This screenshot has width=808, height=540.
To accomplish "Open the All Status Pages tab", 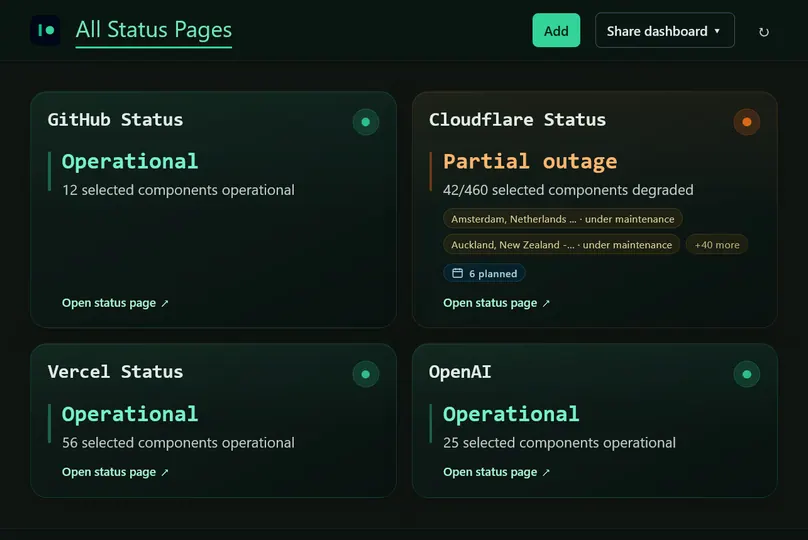I will 154,30.
